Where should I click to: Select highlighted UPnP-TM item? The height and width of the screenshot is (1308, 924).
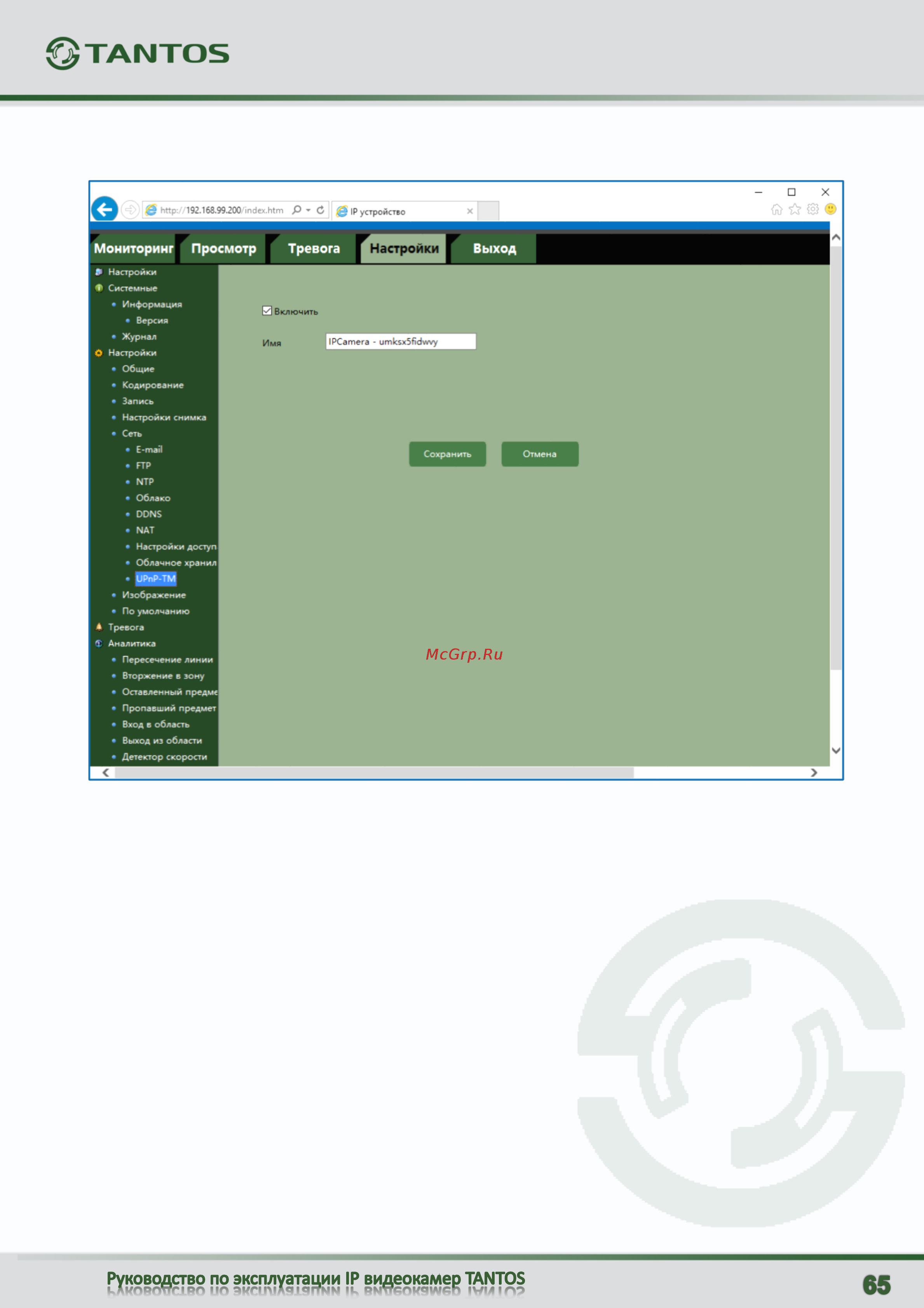156,579
